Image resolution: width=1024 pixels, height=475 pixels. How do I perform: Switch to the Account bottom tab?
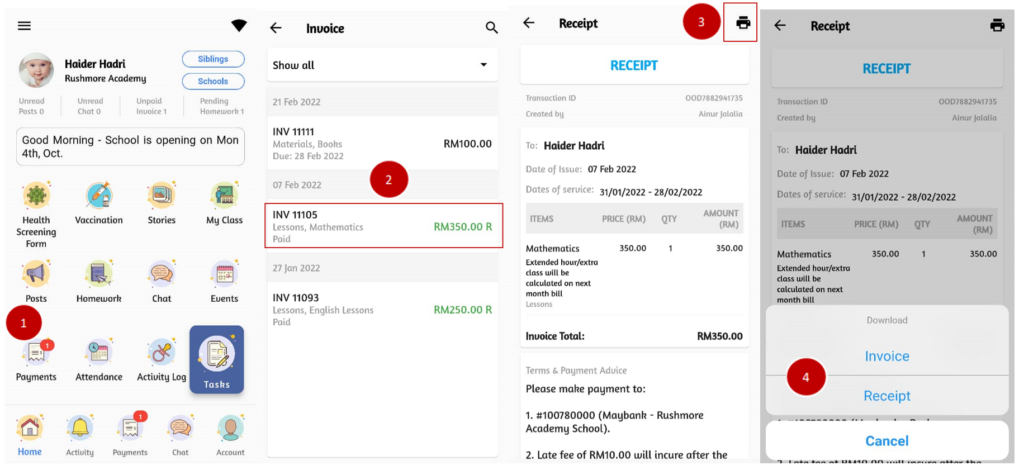[x=230, y=430]
